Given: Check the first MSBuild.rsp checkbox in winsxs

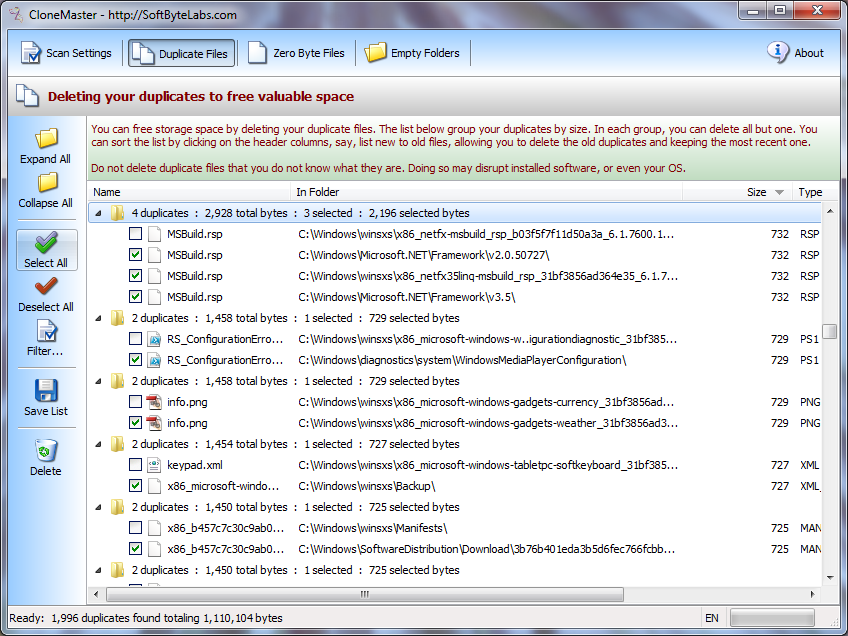Looking at the screenshot, I should [x=136, y=234].
